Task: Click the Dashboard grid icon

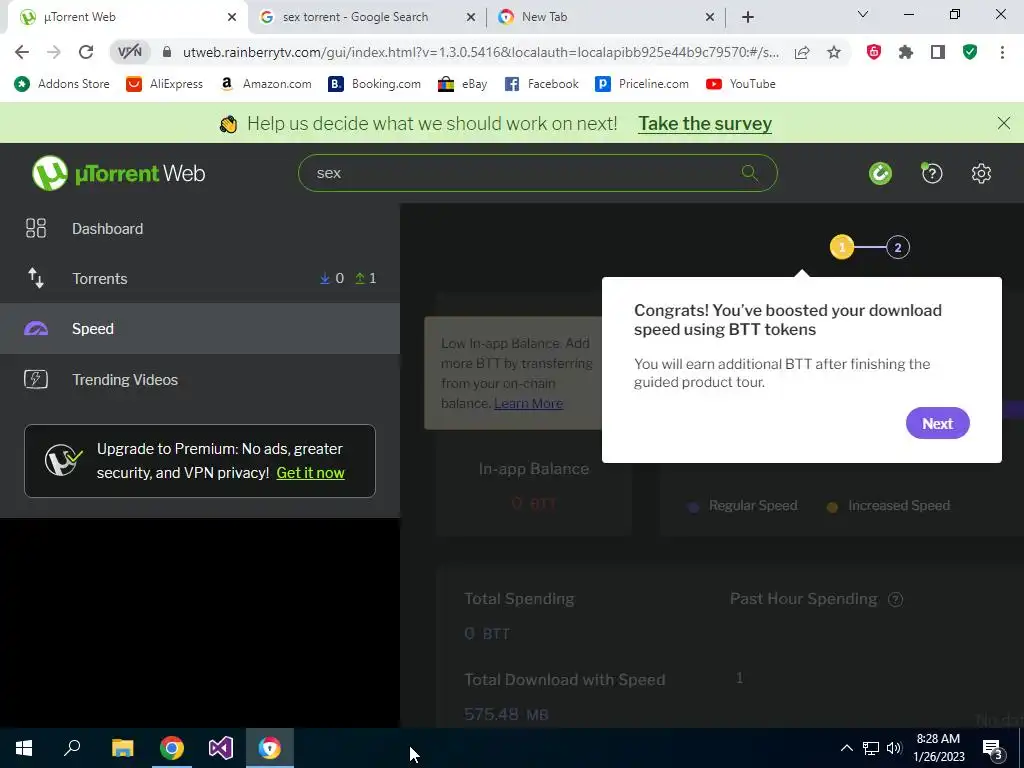Action: tap(36, 228)
